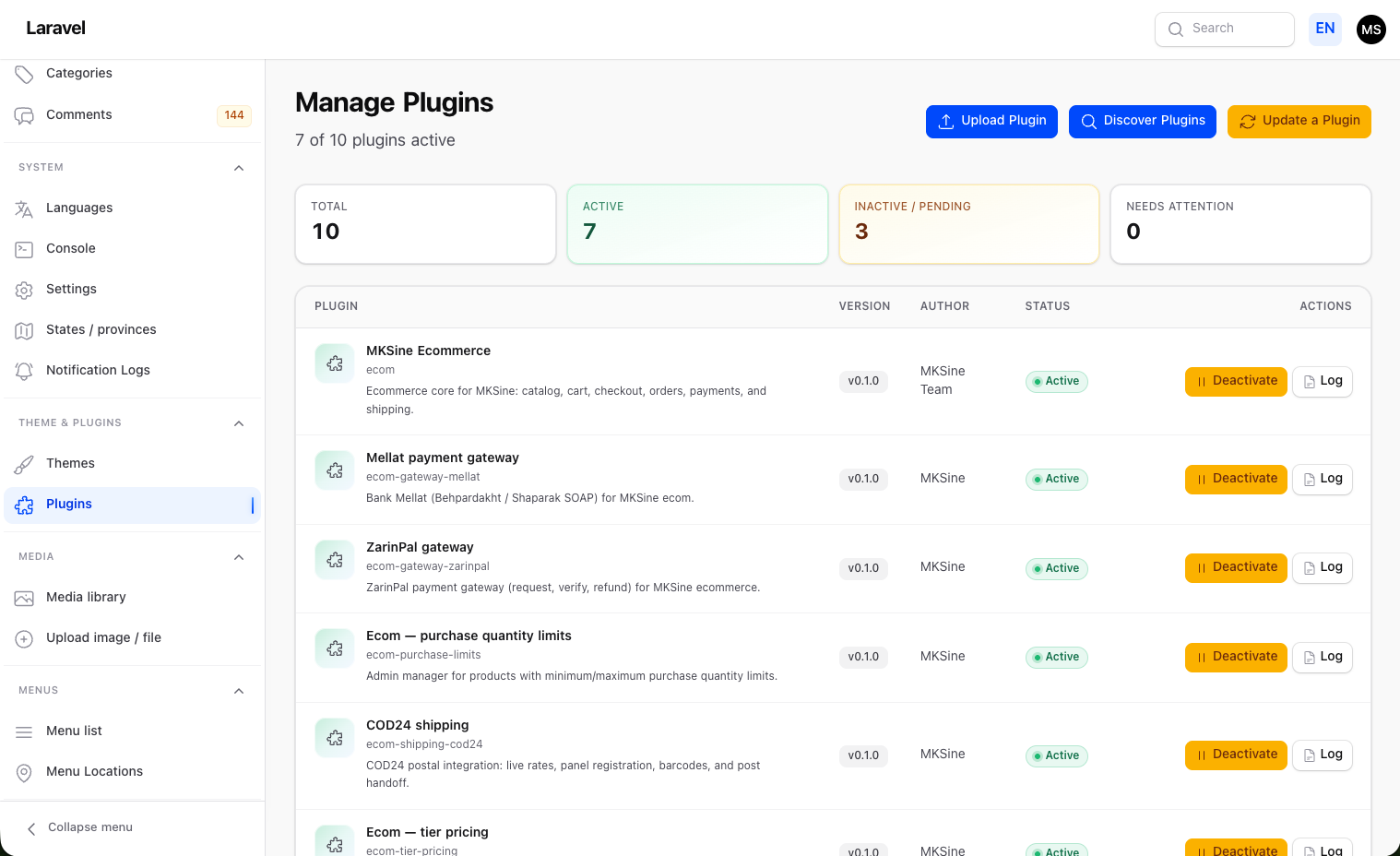Click the Discover Plugins button
Viewport: 1400px width, 856px height.
click(1143, 122)
